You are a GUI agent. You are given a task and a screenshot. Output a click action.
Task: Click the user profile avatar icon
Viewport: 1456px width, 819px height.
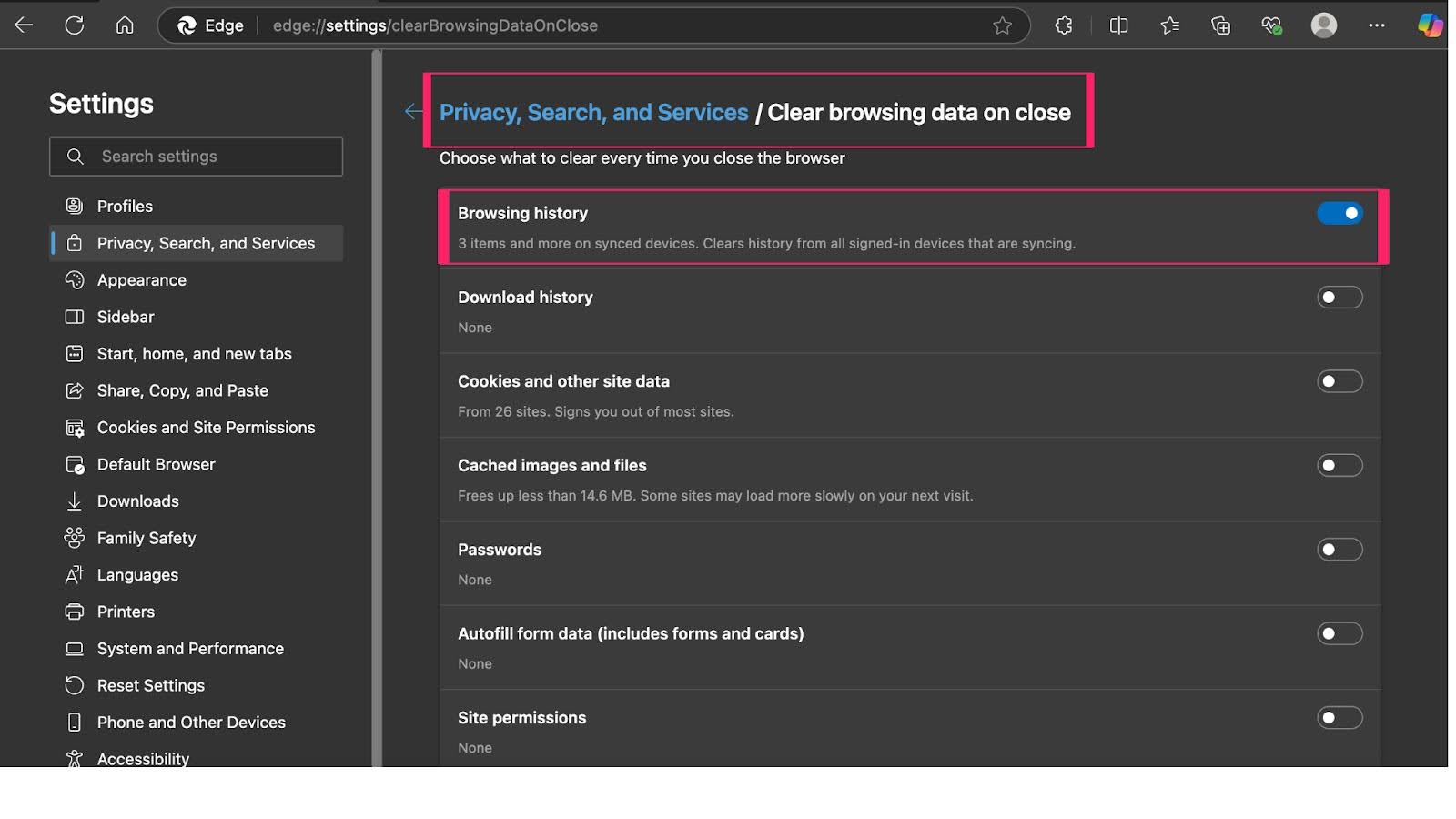pos(1323,25)
